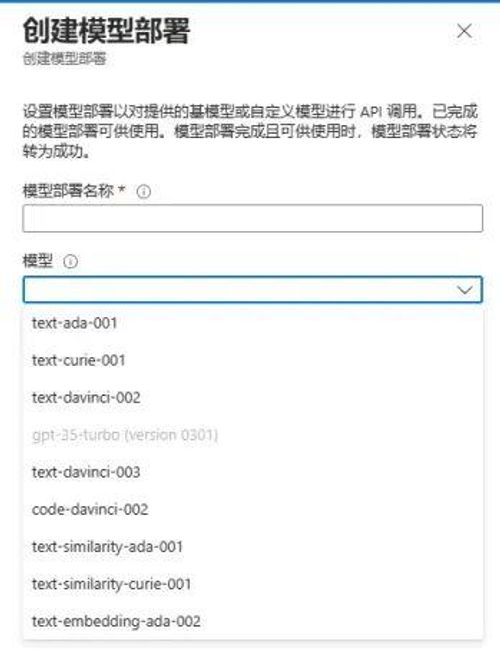500x650 pixels.
Task: Click the small grey 创建模型部署 subtitle
Action: tap(64, 58)
